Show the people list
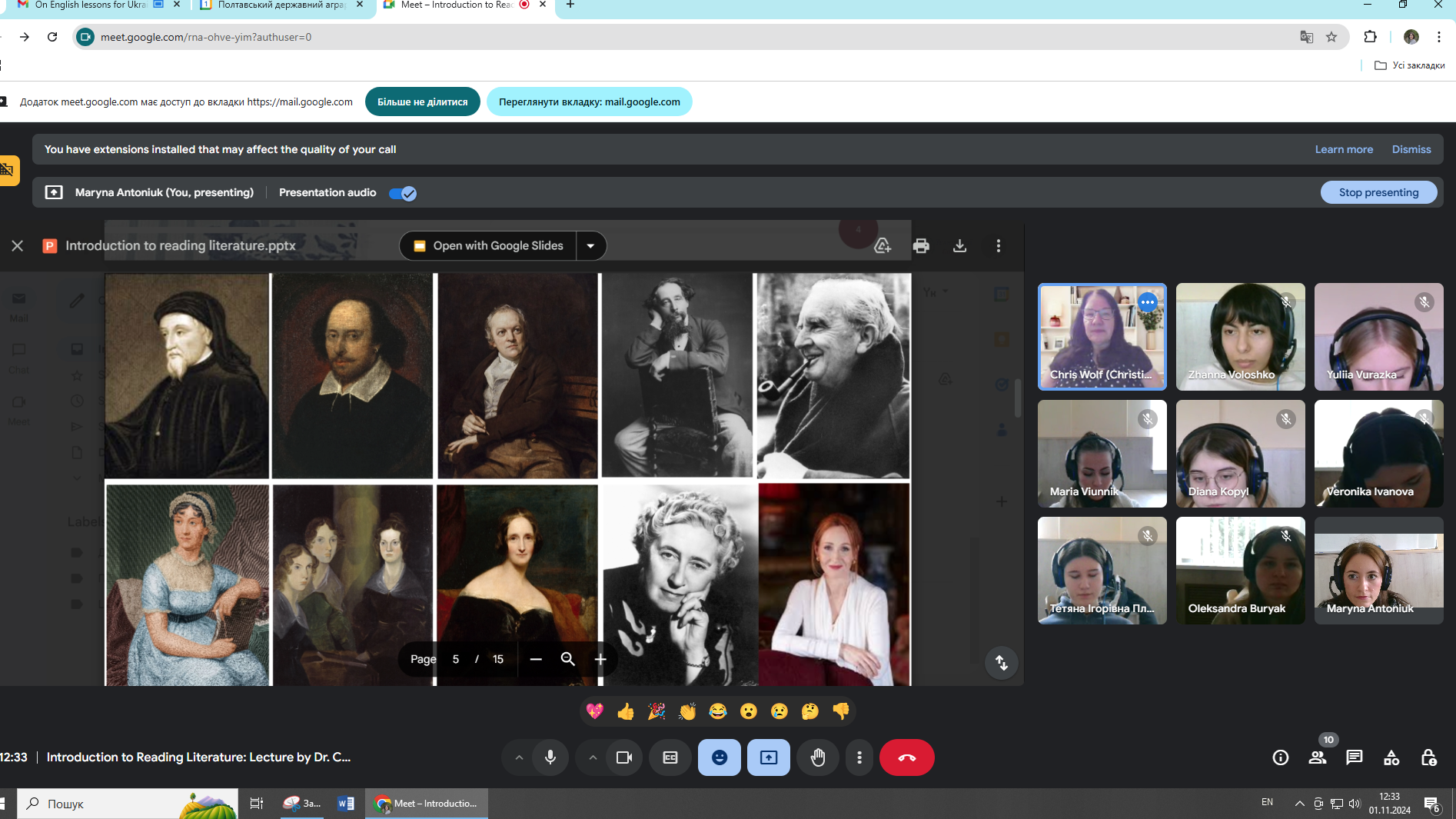The image size is (1456, 819). pyautogui.click(x=1318, y=757)
